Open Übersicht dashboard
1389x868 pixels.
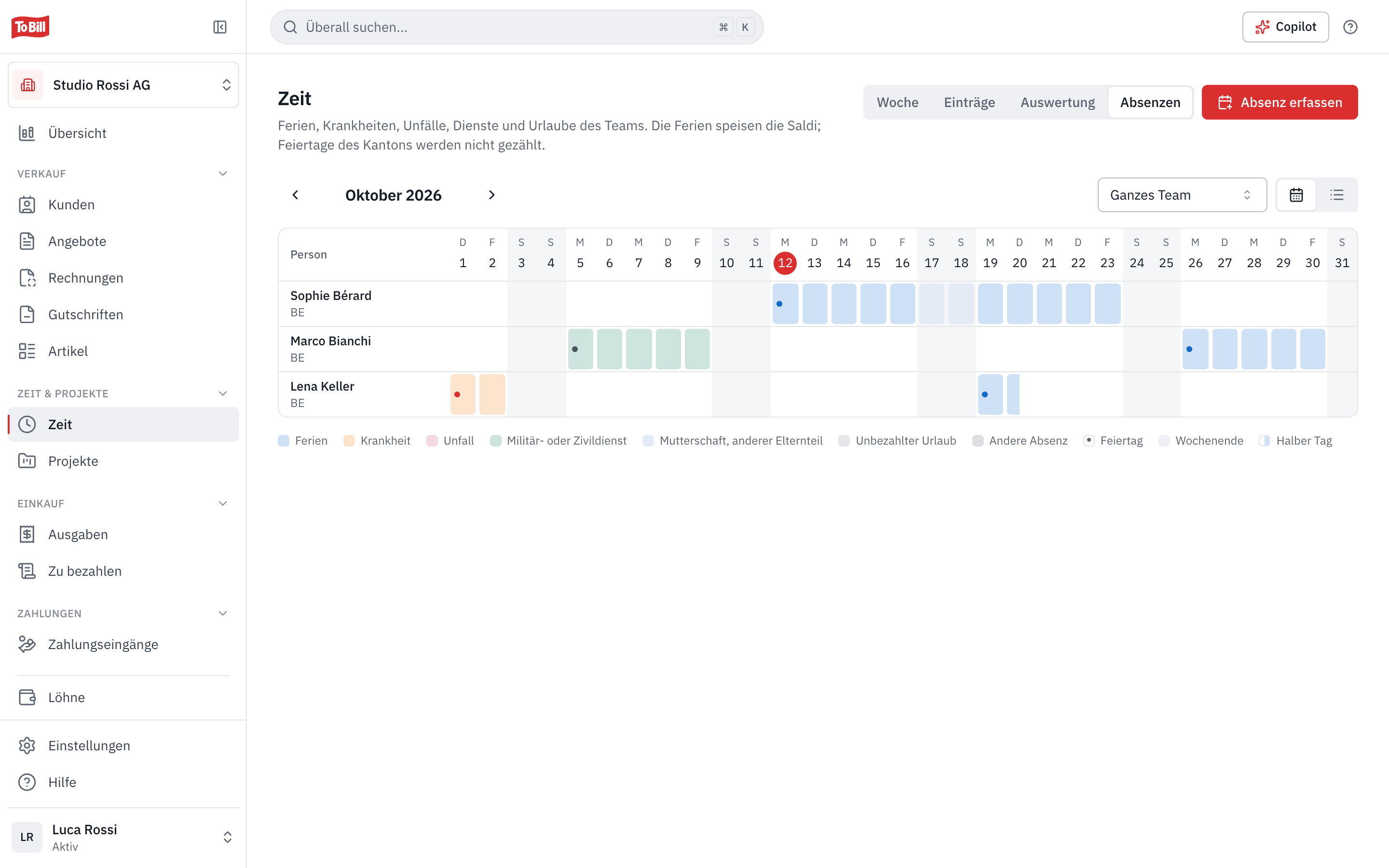pyautogui.click(x=123, y=133)
